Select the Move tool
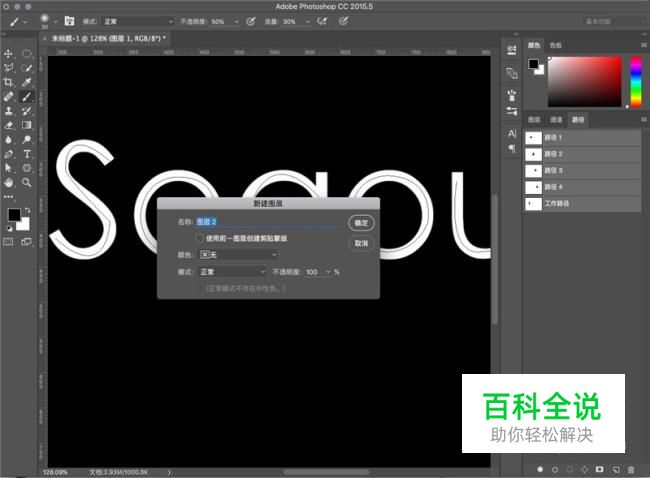Viewport: 650px width, 478px height. tap(8, 53)
